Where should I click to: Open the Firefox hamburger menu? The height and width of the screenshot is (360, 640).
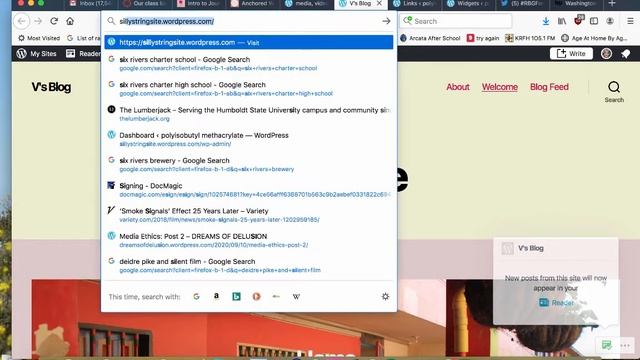pyautogui.click(x=630, y=21)
